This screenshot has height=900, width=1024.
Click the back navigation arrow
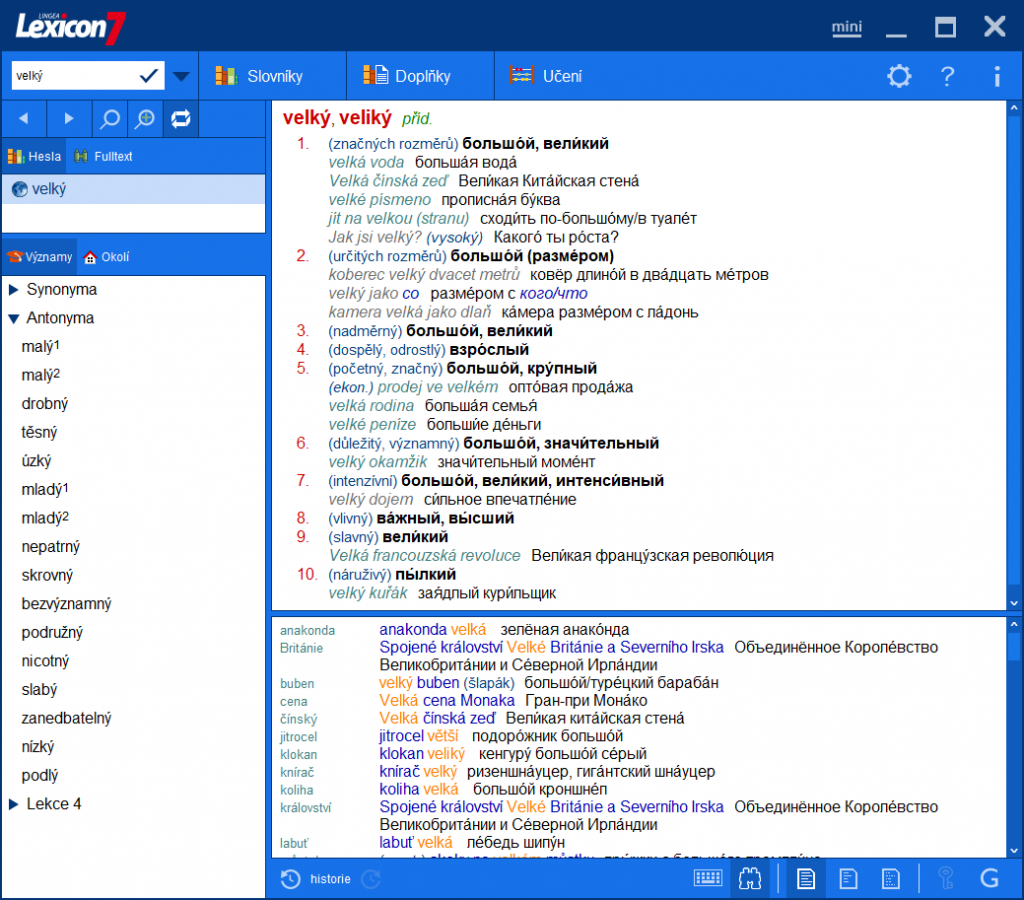point(23,117)
